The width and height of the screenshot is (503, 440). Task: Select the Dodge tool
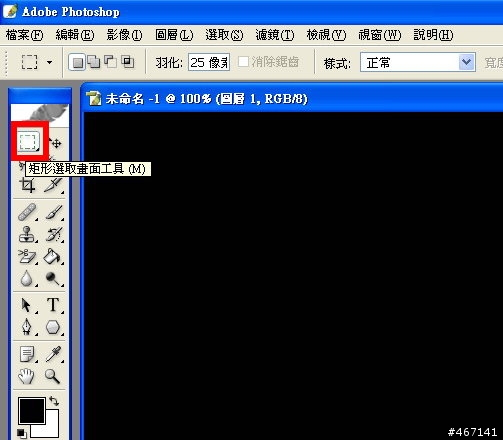53,279
